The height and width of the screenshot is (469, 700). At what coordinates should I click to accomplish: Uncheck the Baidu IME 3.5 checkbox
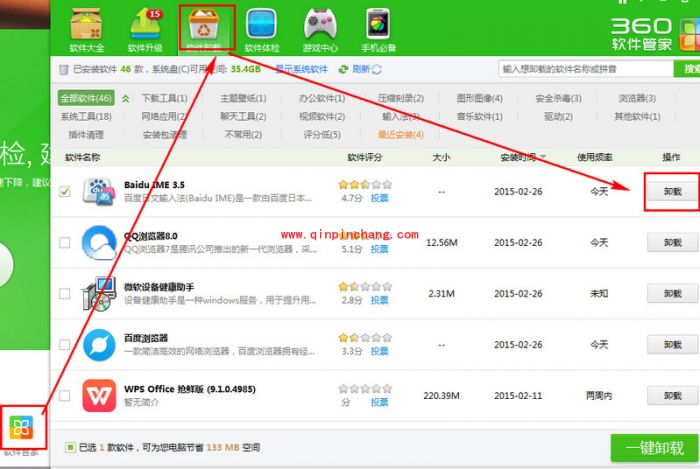pos(65,192)
